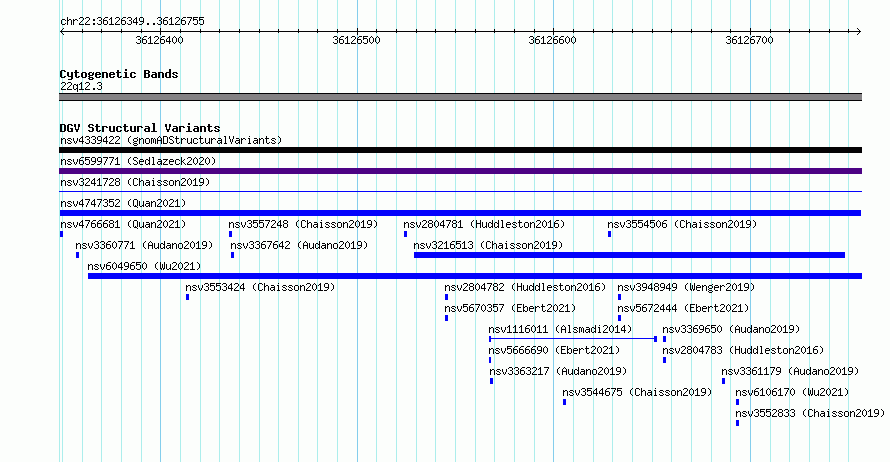The image size is (890, 462).
Task: Click the chr22:36126349..36126755 region label
Action: point(132,22)
